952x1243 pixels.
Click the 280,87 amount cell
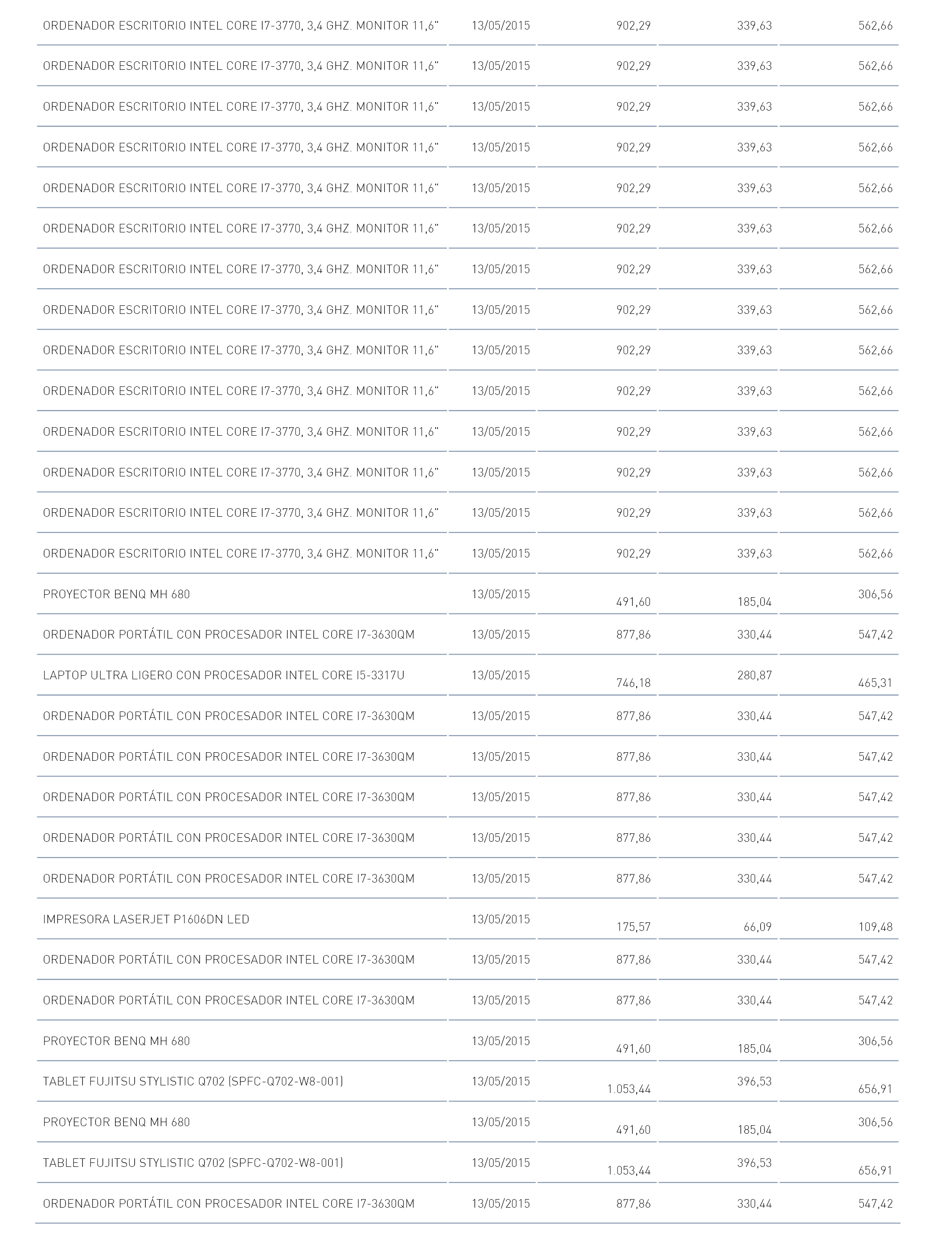pyautogui.click(x=754, y=675)
